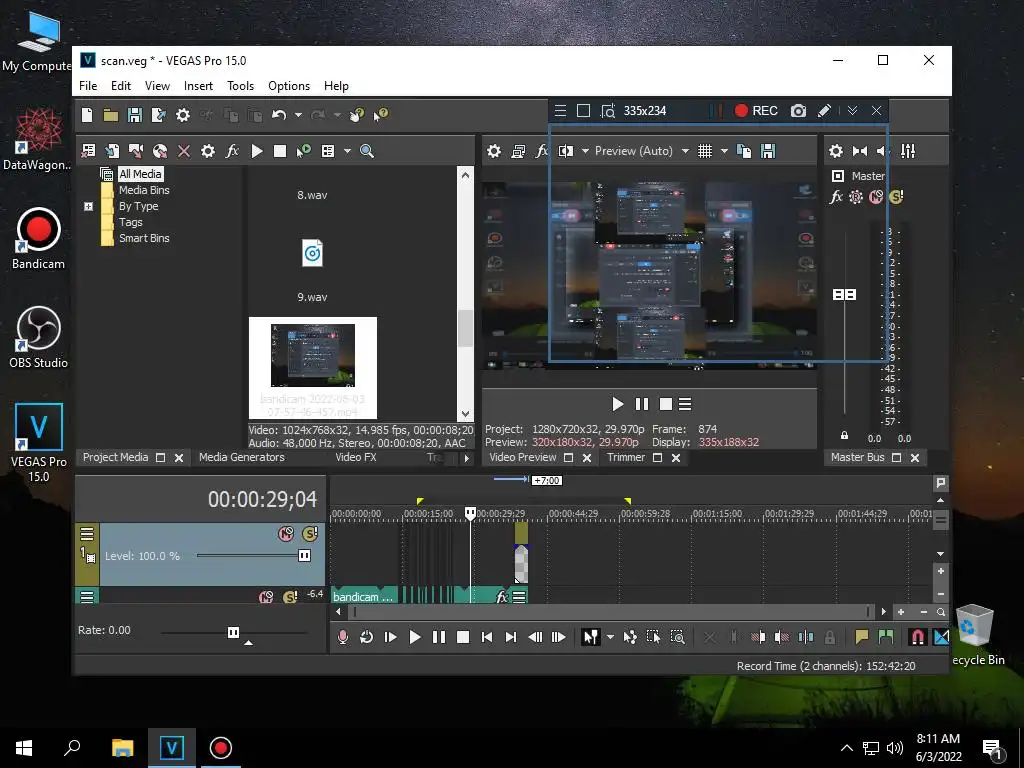Viewport: 1024px width, 768px height.
Task: Adjust the Master Bus volume fader
Action: pos(844,295)
